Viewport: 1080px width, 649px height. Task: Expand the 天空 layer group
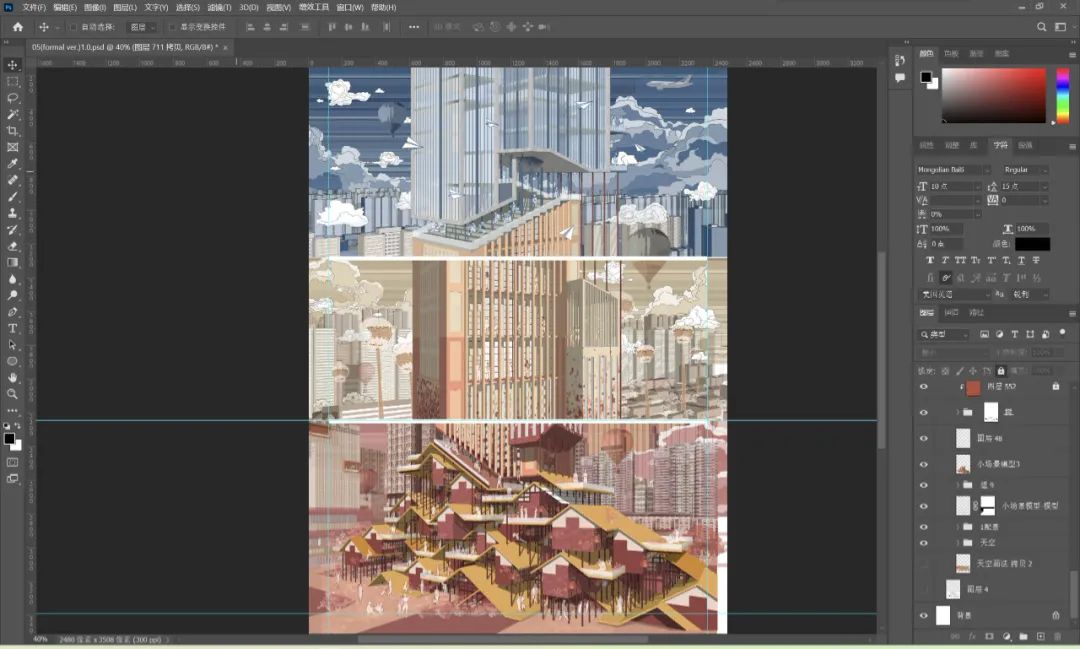coord(957,543)
